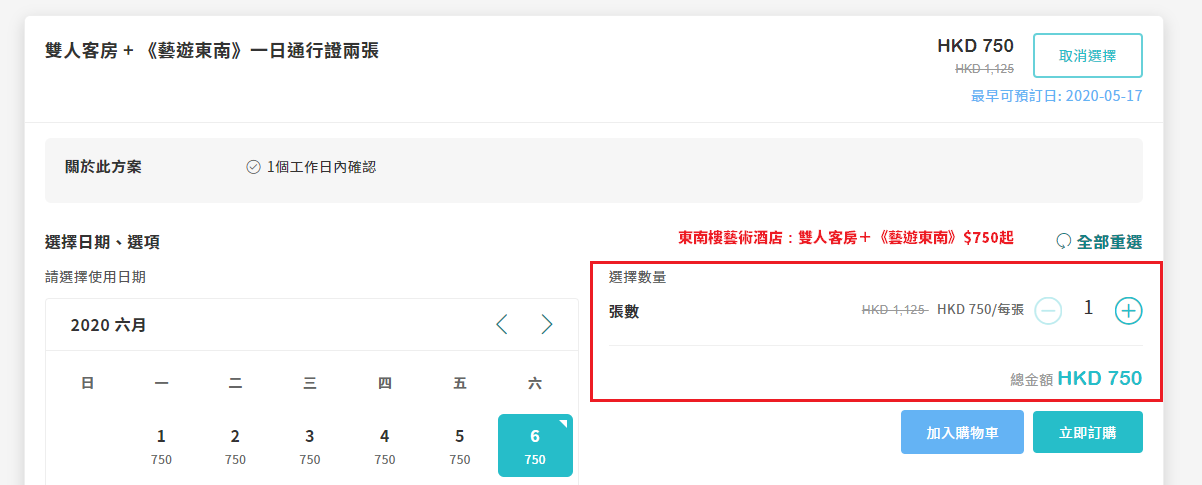Select June 3 on calendar

310,445
